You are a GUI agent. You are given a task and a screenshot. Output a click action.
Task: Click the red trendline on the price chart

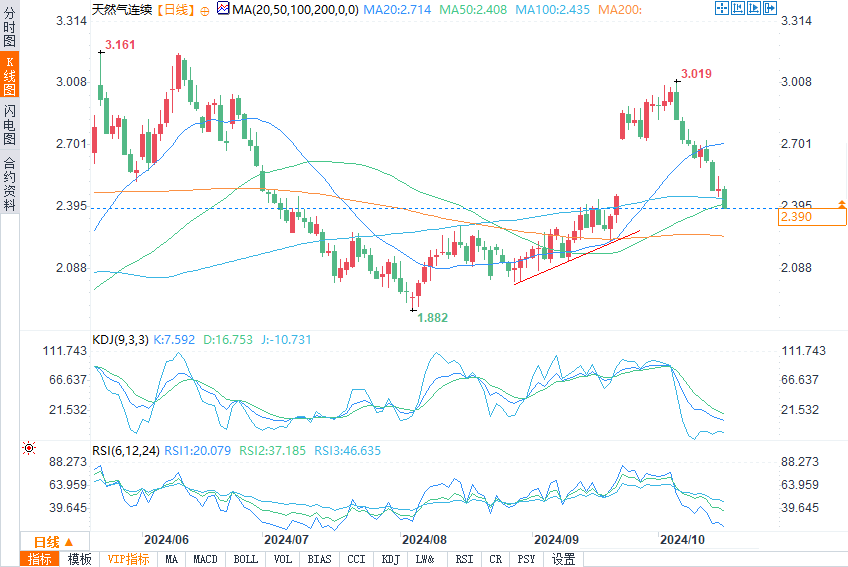point(577,258)
